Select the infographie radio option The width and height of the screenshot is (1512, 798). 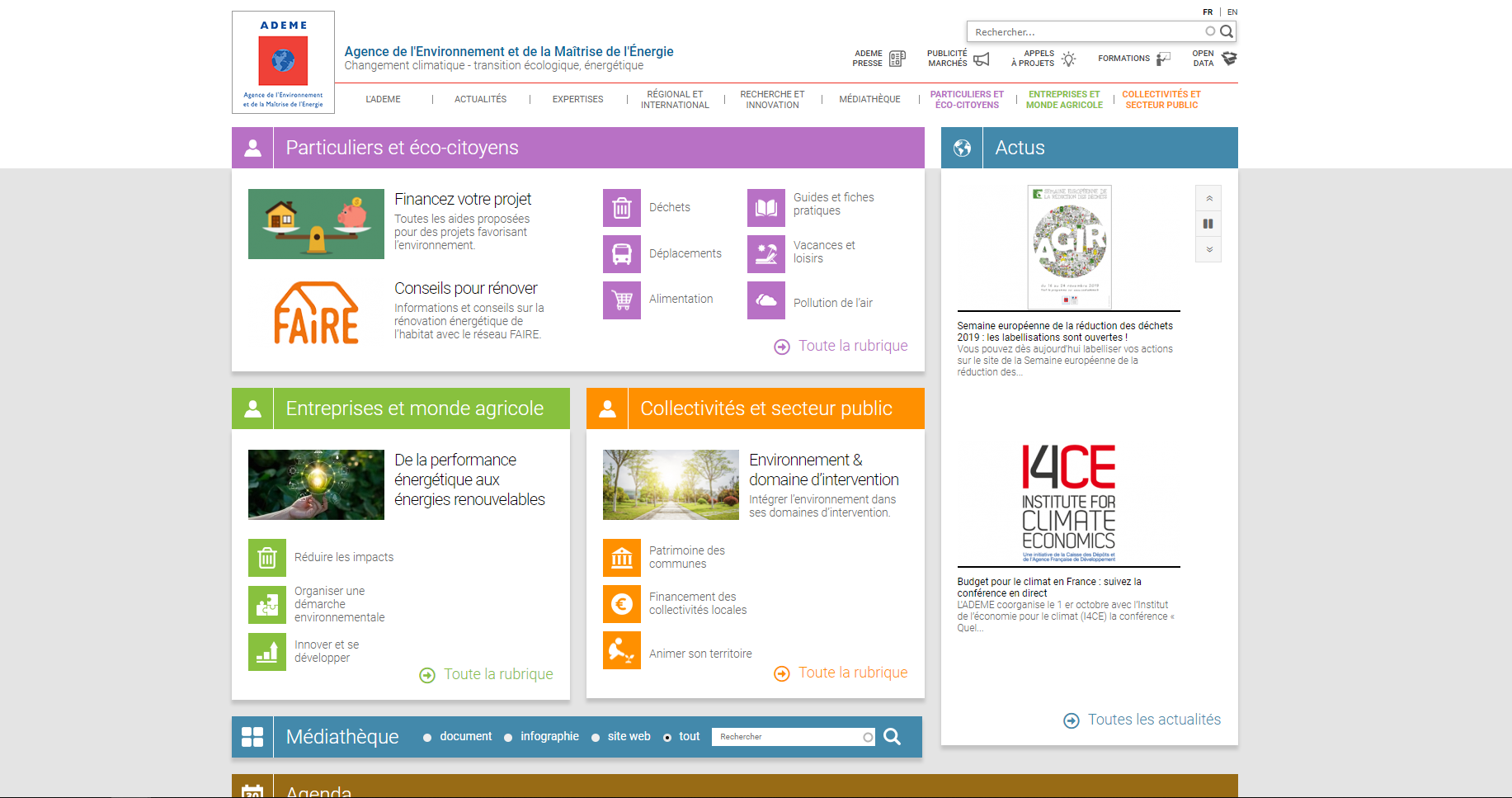click(x=508, y=738)
